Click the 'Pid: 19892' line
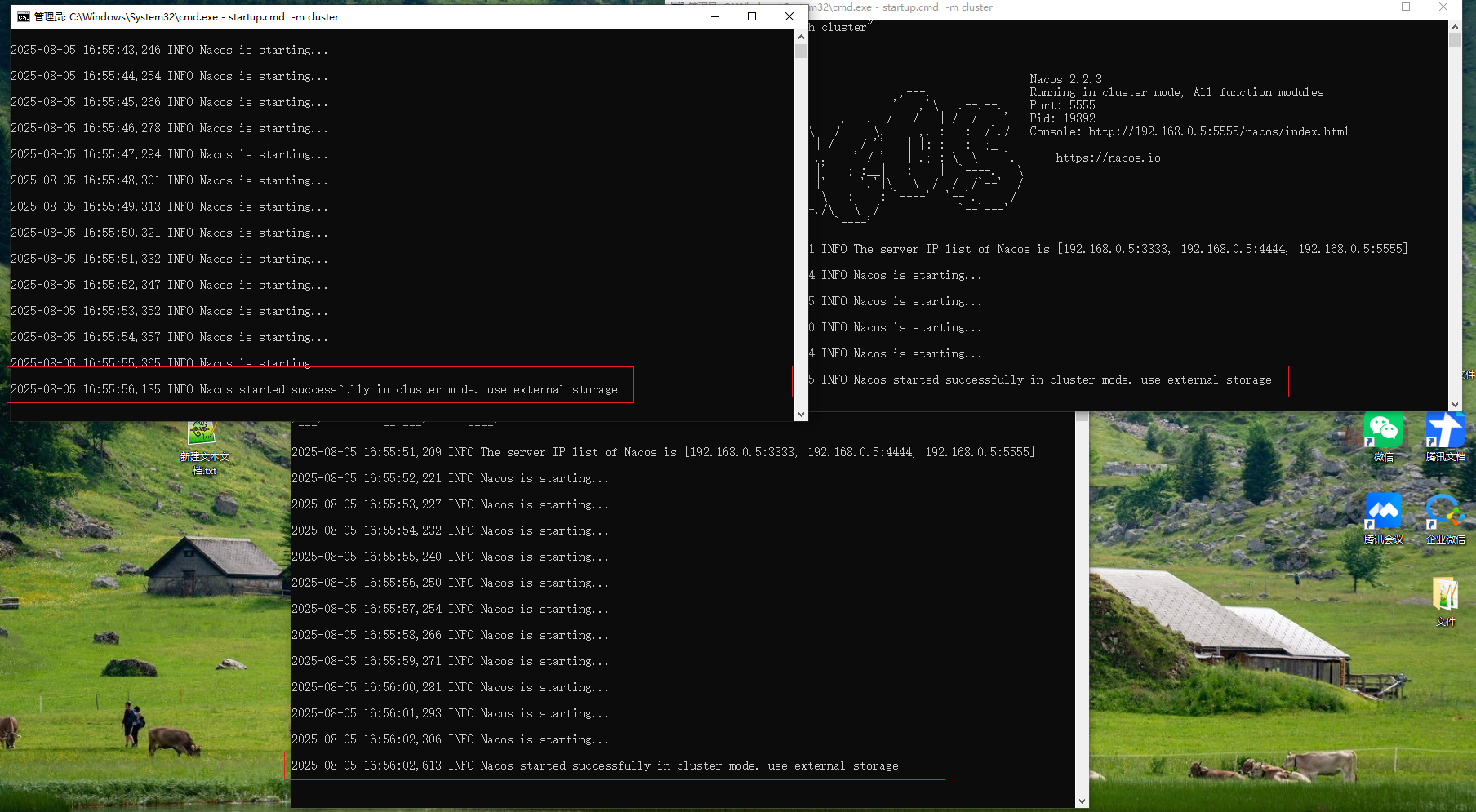1476x812 pixels. click(1062, 118)
